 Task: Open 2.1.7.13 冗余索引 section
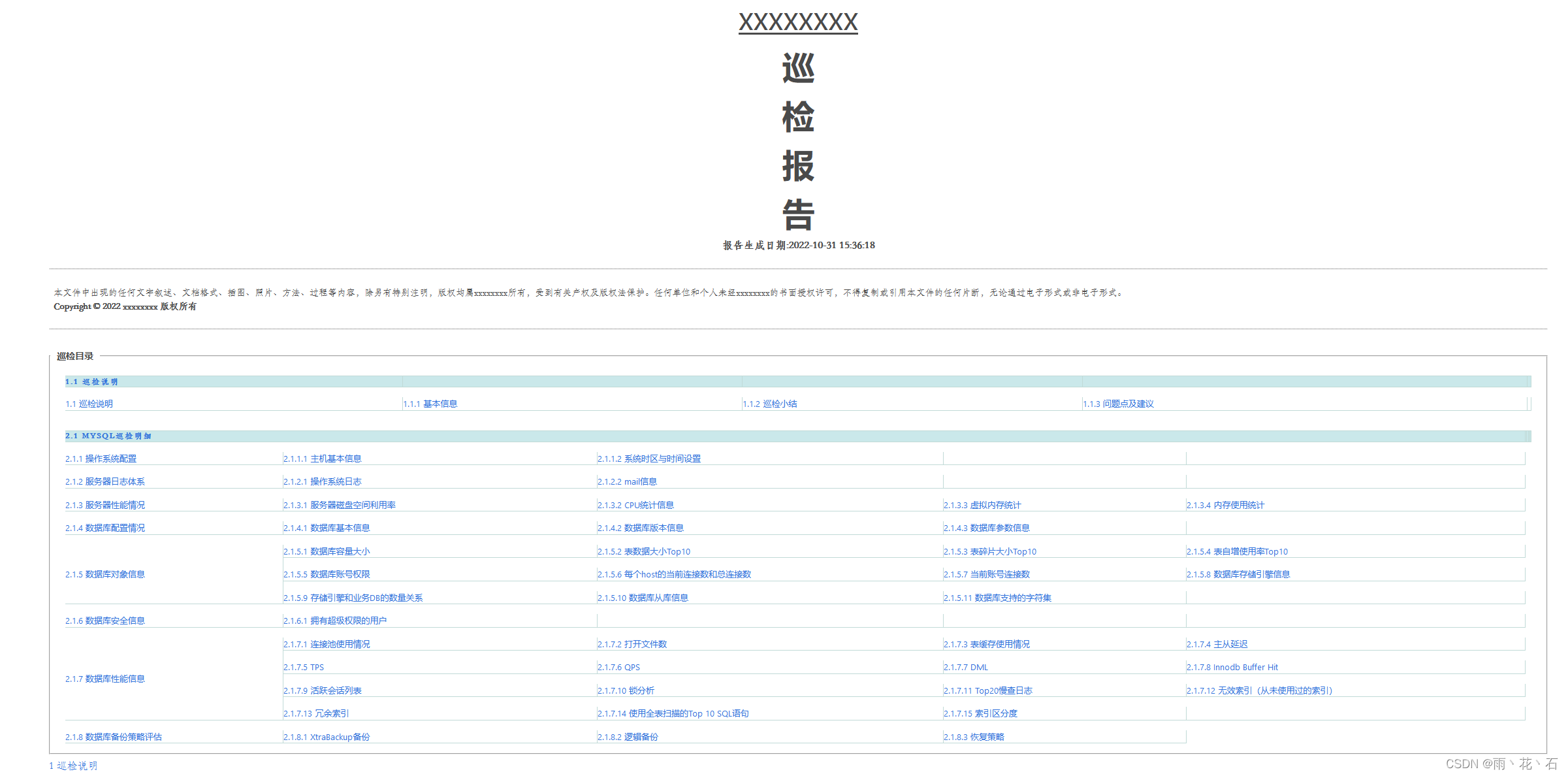coord(317,714)
